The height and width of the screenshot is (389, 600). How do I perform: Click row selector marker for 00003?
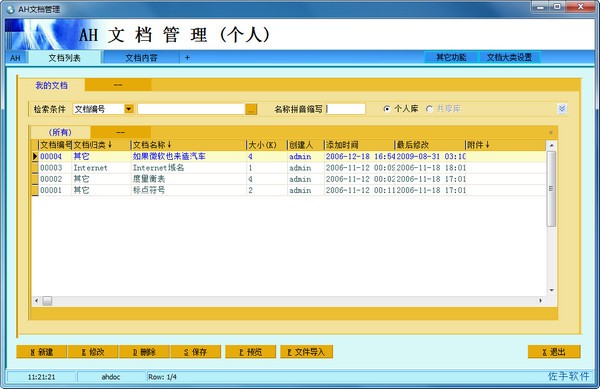pos(35,168)
